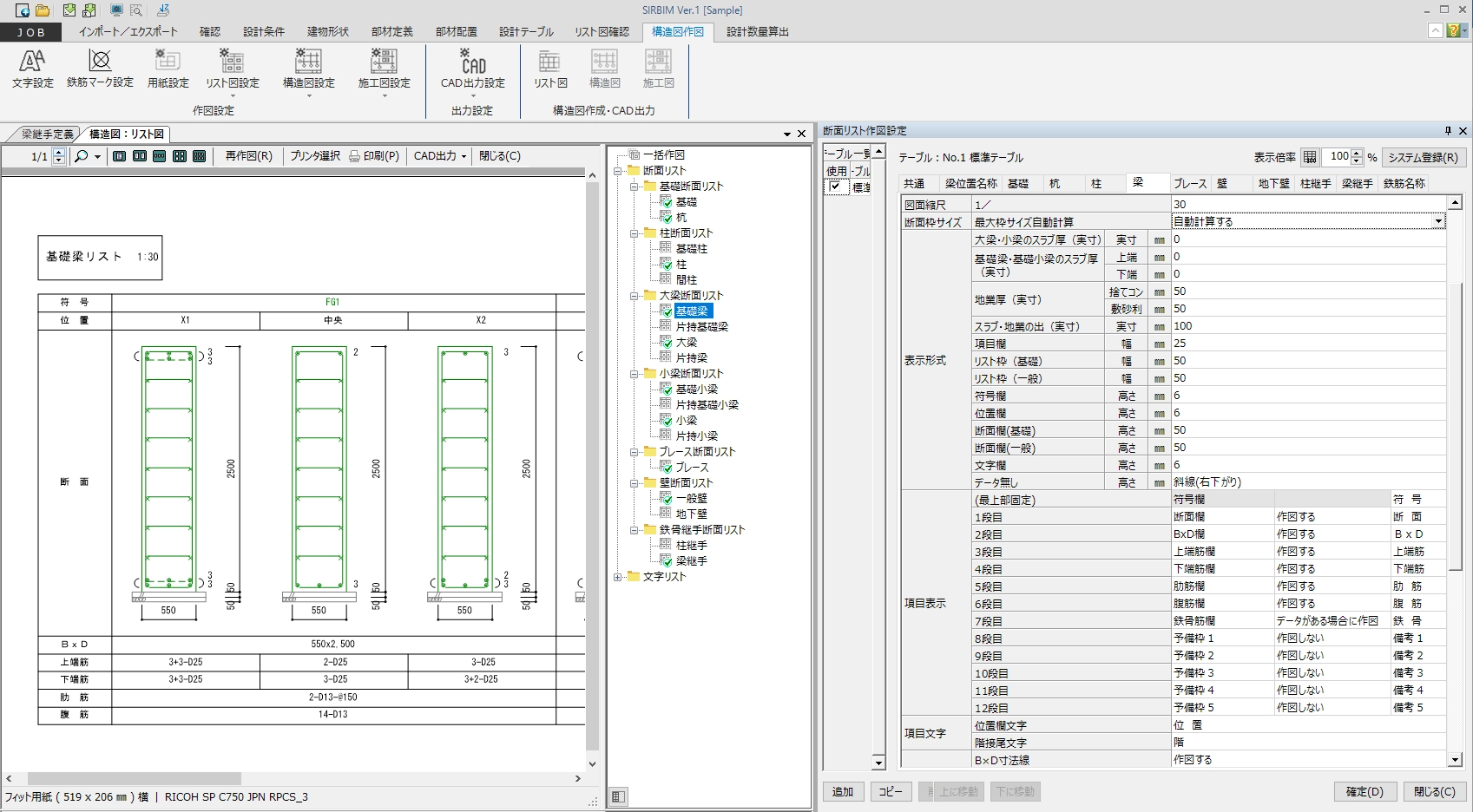The height and width of the screenshot is (812, 1473).
Task: Switch to the 部材配置 ribbon tab
Action: 457,32
